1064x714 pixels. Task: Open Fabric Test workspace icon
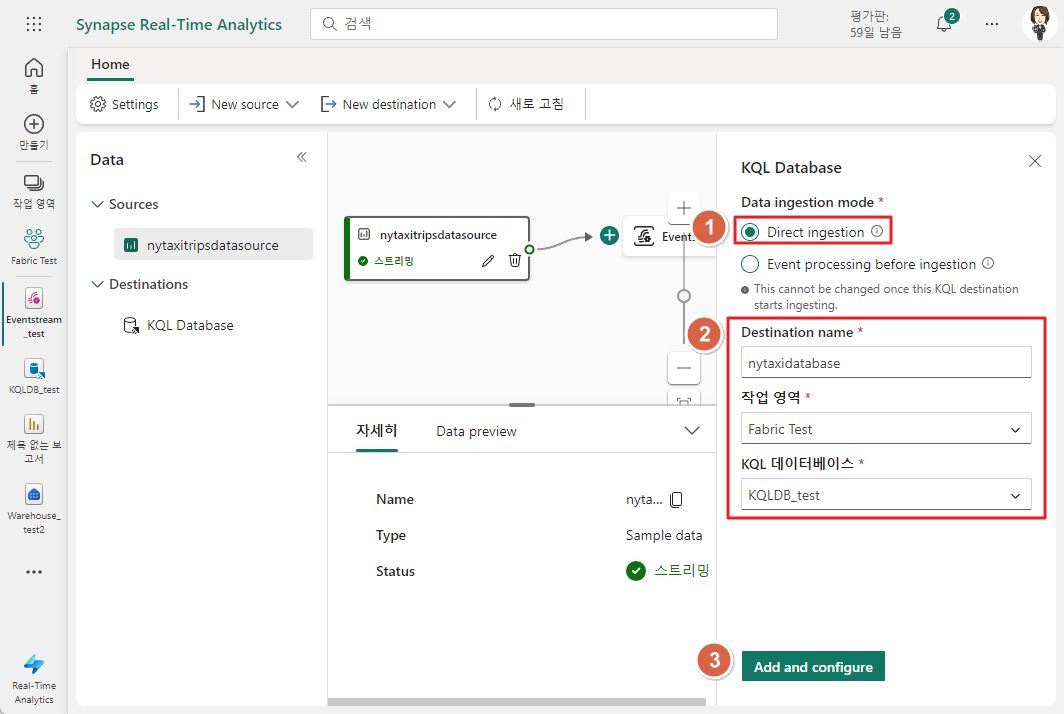click(34, 247)
